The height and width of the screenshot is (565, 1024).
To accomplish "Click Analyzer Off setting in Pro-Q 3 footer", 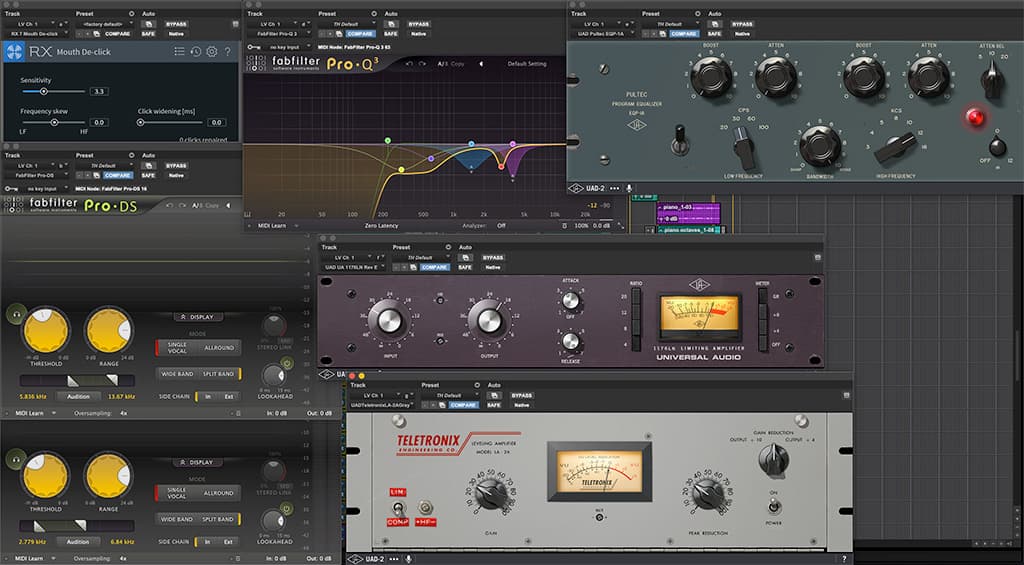I will 502,225.
